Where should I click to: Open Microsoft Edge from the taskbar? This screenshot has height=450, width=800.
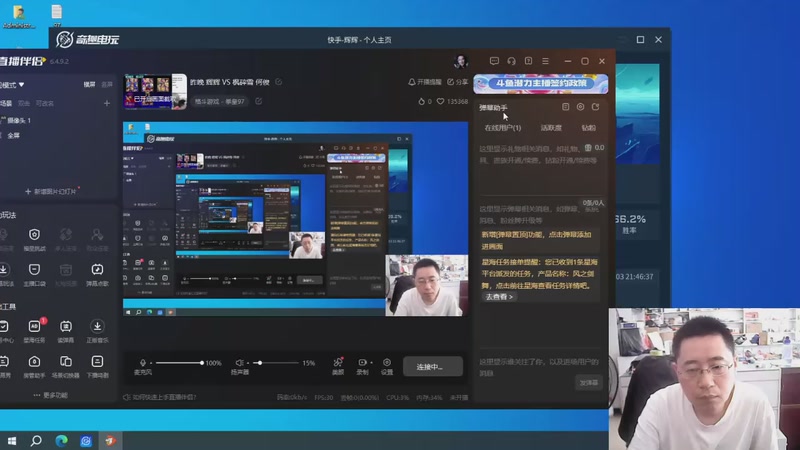point(61,441)
